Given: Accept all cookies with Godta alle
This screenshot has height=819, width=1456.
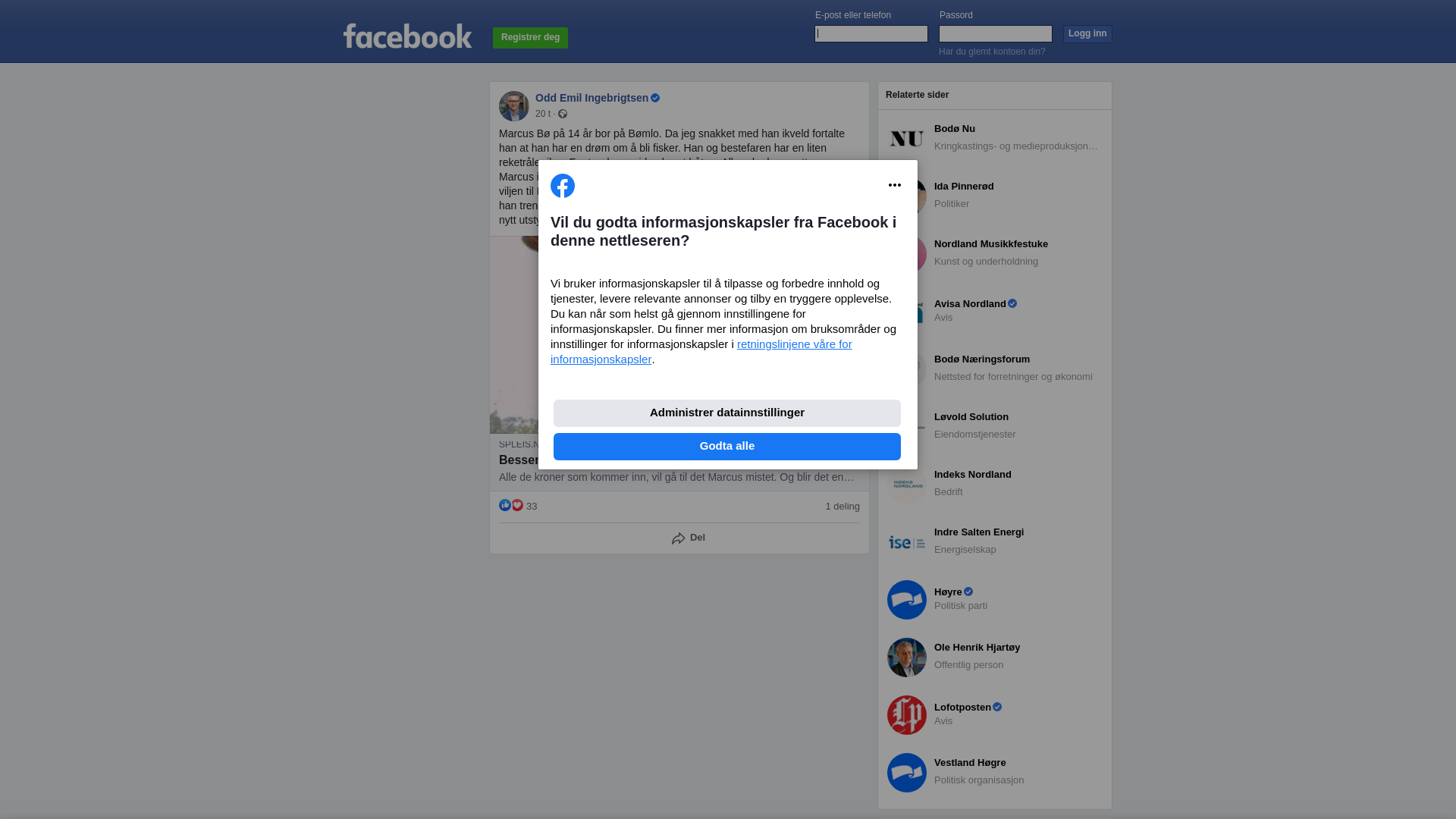Looking at the screenshot, I should pos(727,447).
